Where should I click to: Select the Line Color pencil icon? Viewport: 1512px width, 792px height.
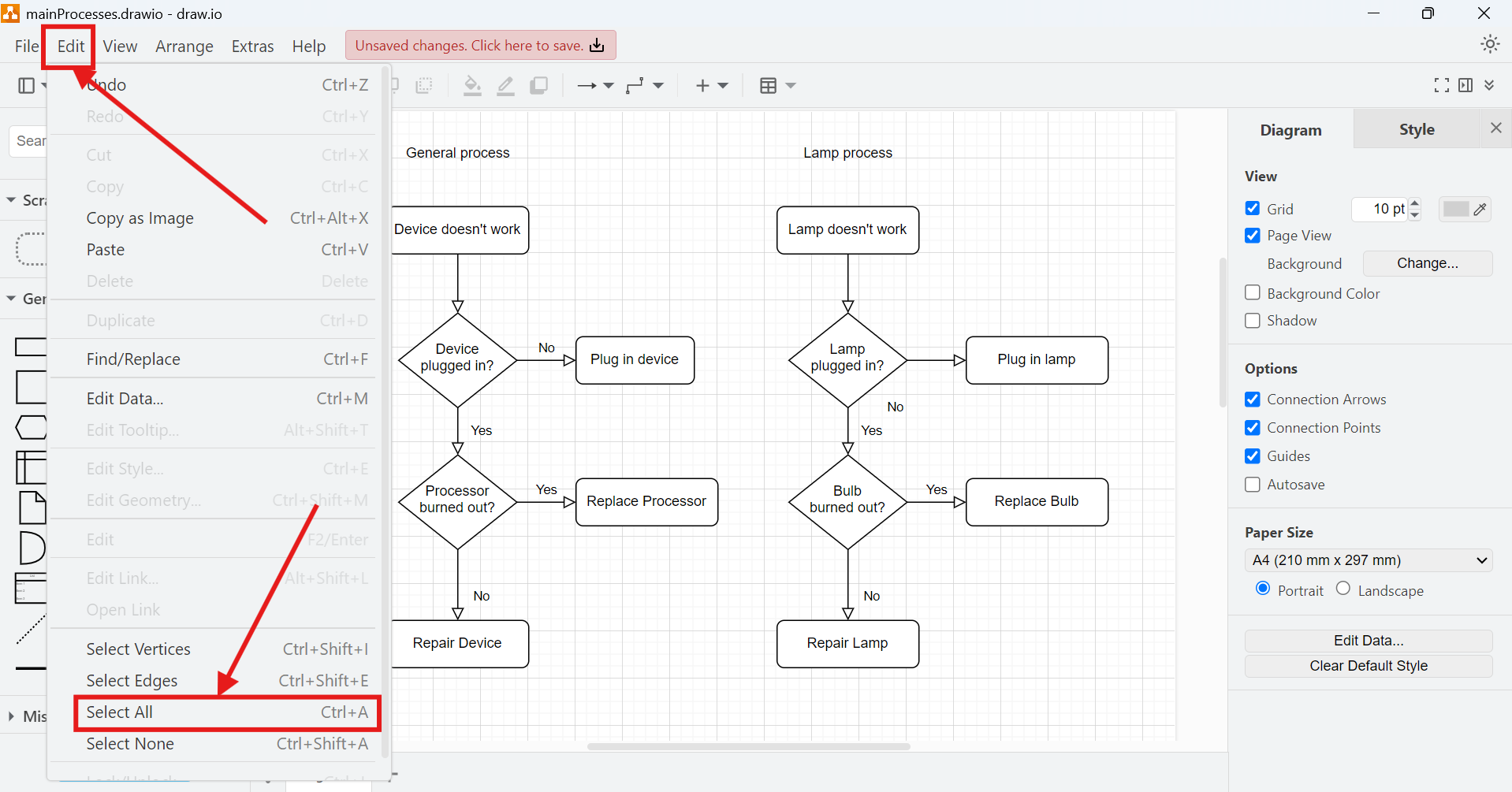(505, 85)
